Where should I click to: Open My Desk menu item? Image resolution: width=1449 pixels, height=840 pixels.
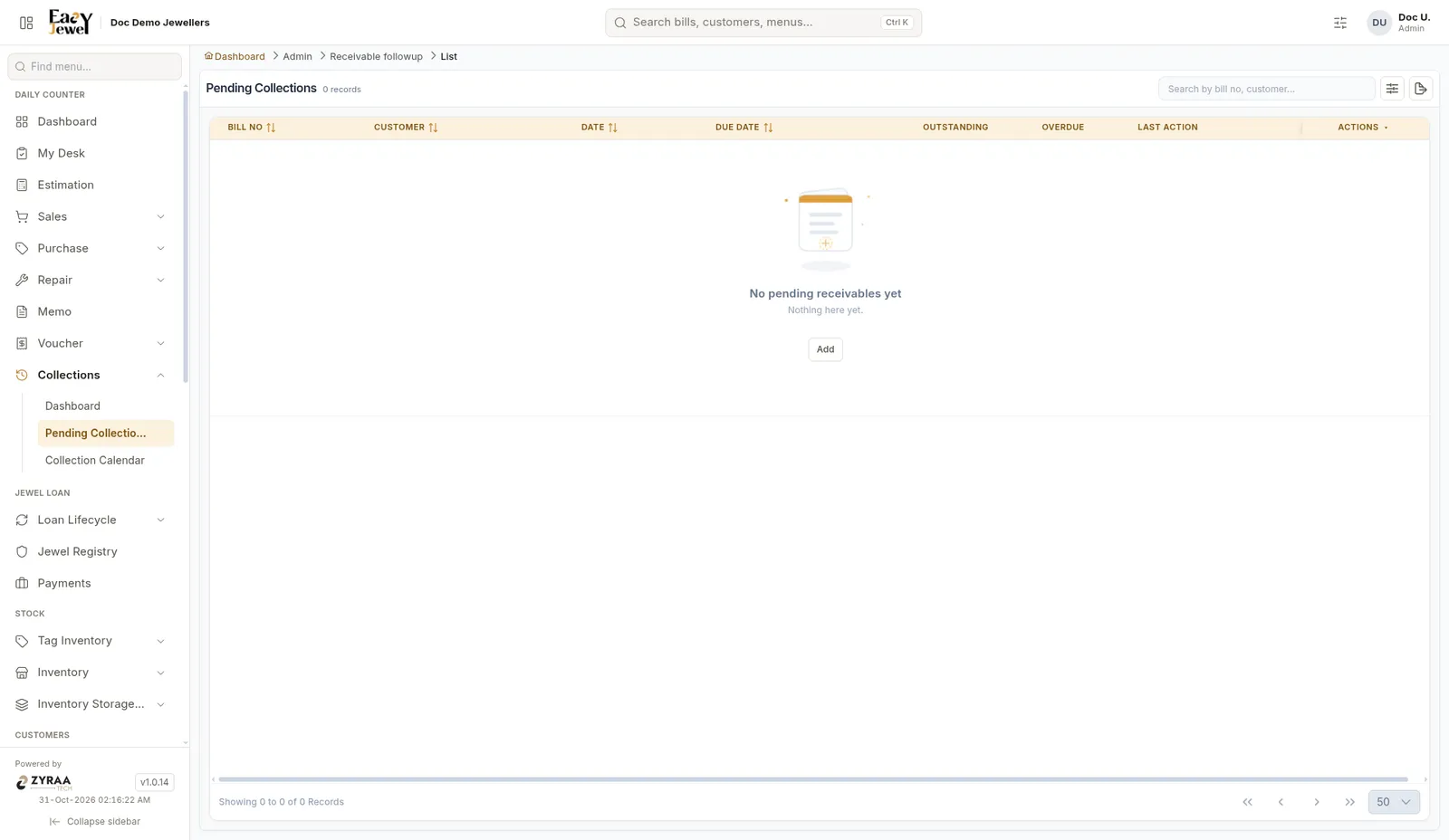click(91, 153)
